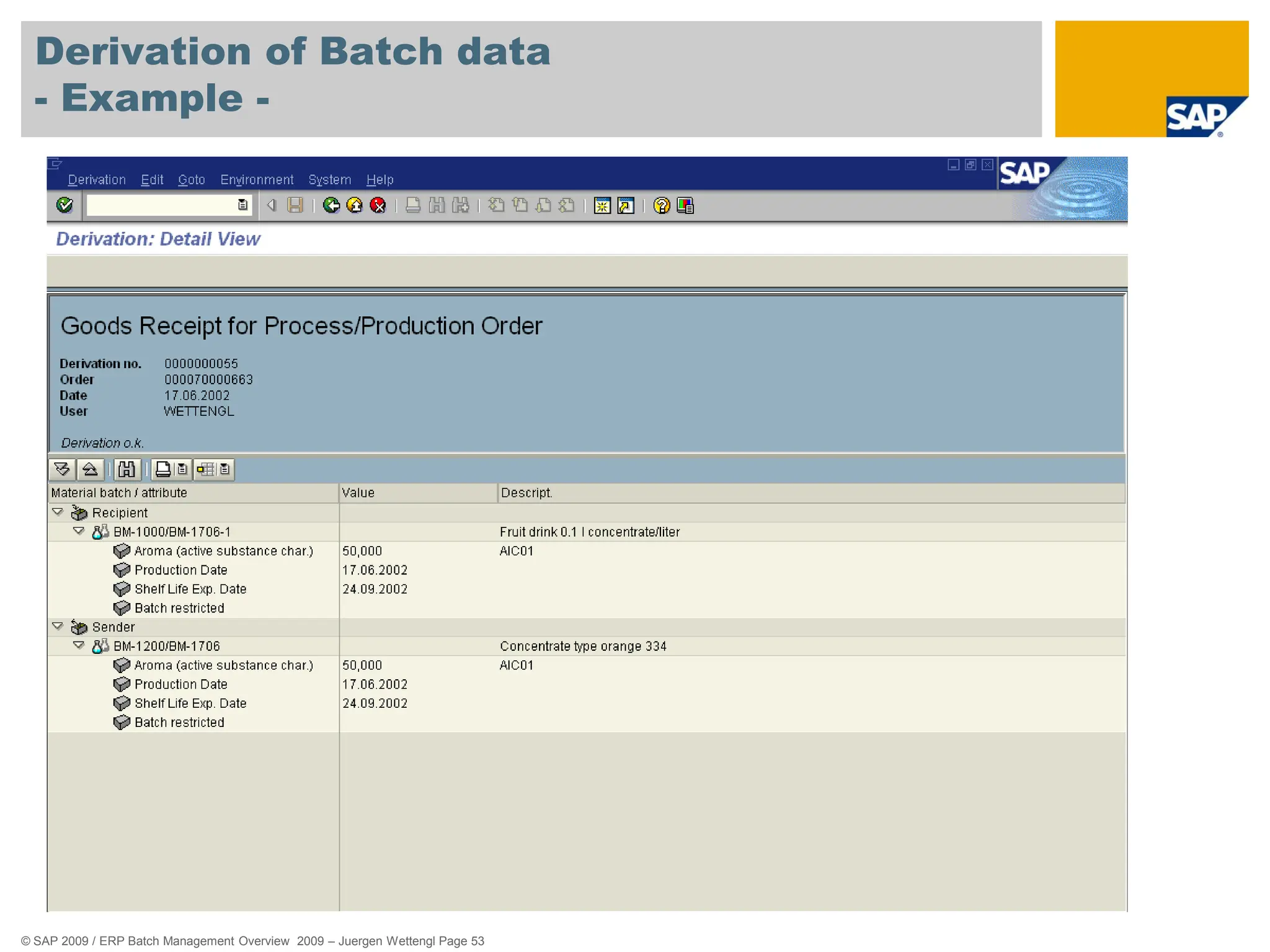Click the Expand All subtree icon

62,469
